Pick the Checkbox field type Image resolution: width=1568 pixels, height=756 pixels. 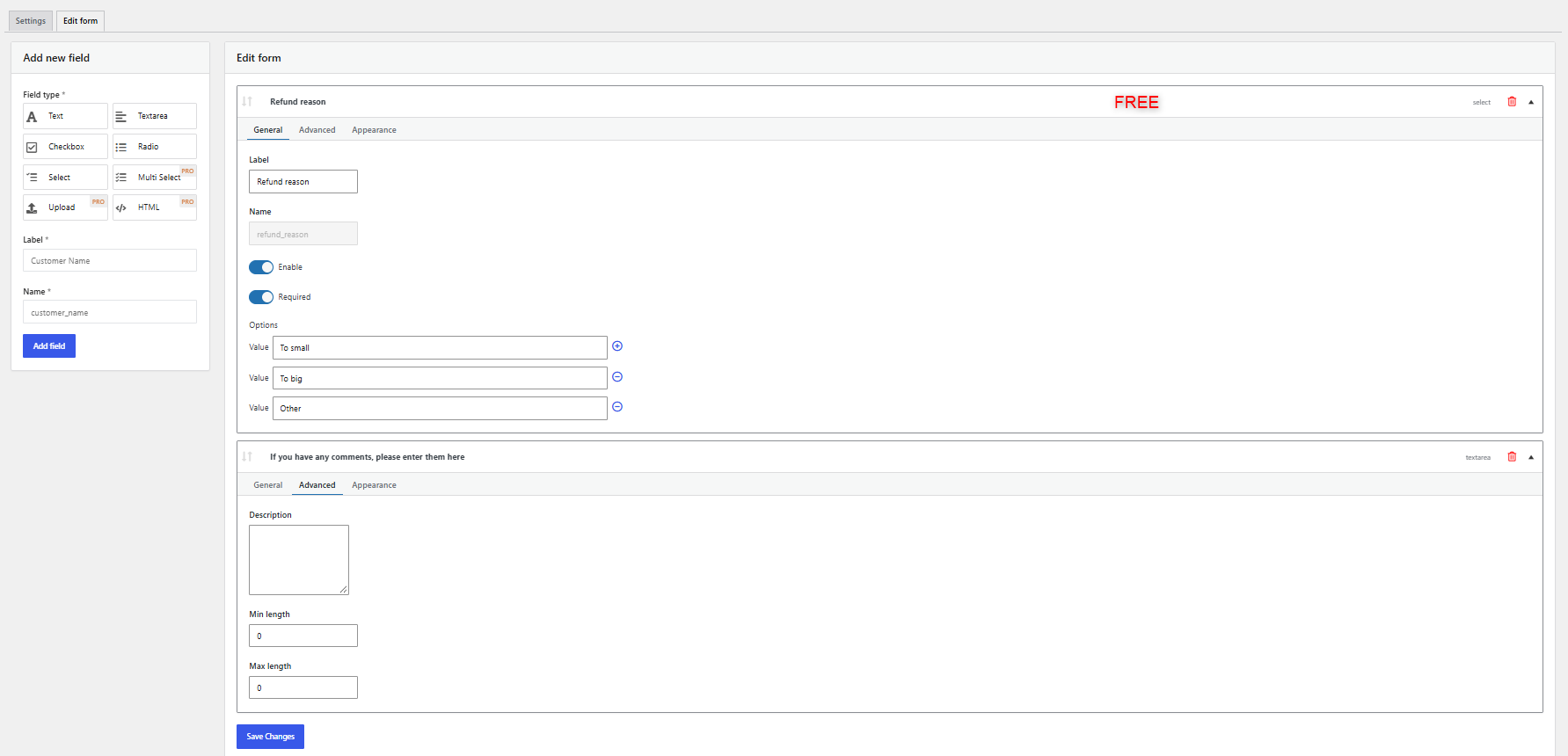65,147
